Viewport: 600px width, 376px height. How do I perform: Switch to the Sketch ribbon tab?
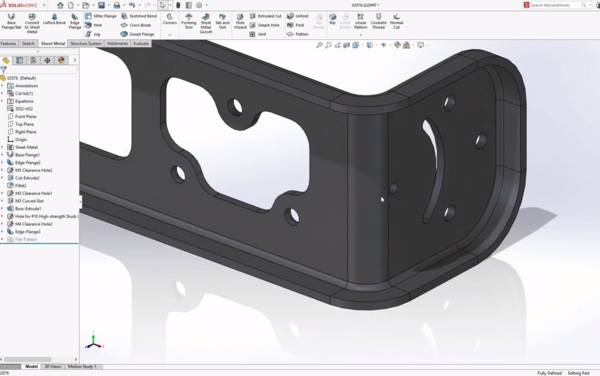[28, 44]
